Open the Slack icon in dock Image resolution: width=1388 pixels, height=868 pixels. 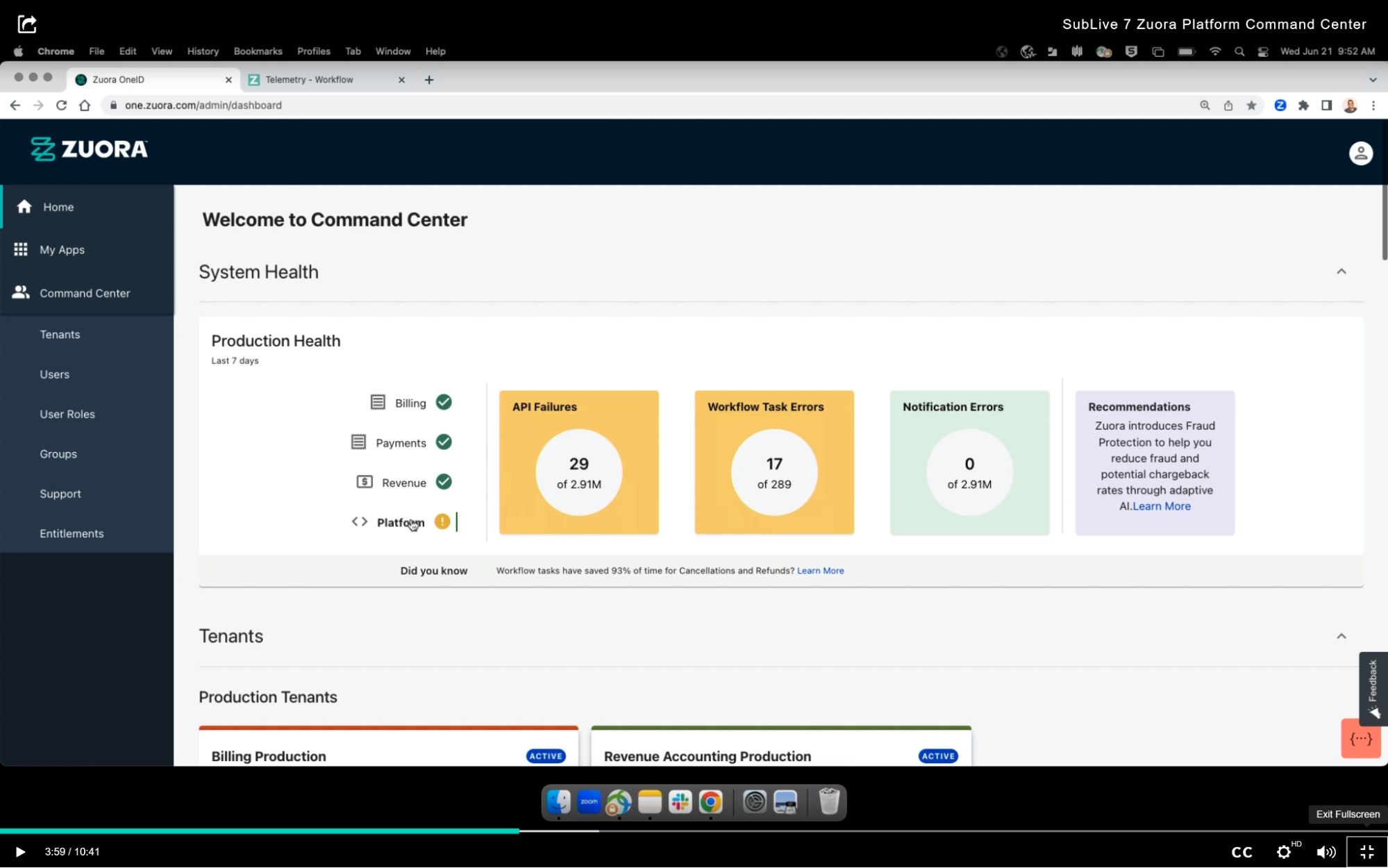(x=680, y=802)
